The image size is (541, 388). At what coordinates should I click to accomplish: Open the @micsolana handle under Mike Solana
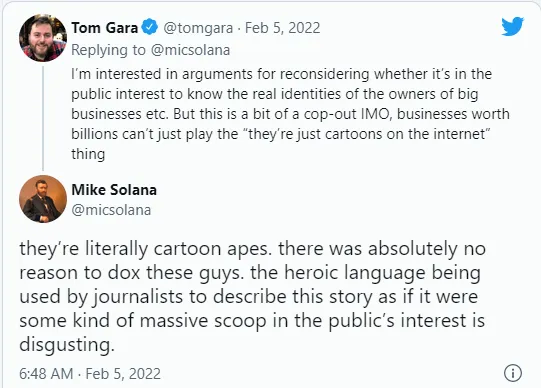coord(111,210)
